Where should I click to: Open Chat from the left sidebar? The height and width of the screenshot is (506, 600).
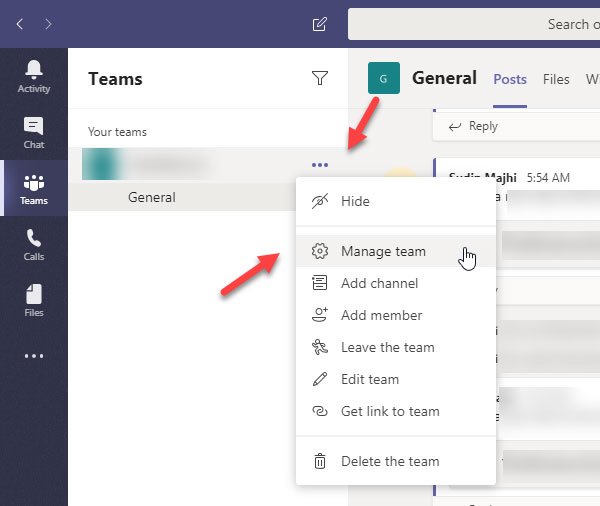tap(34, 132)
